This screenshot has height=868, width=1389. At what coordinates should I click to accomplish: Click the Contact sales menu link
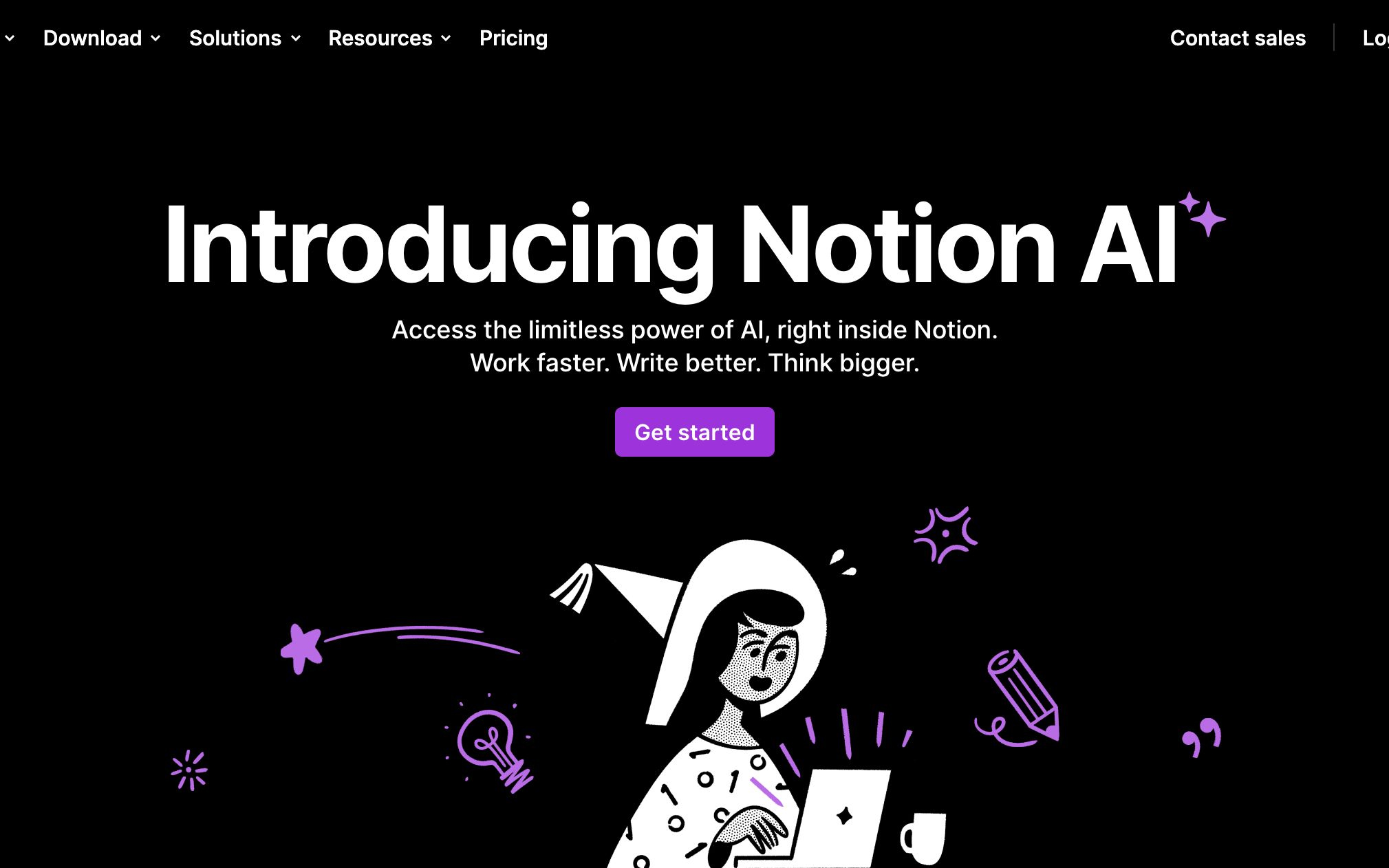tap(1238, 38)
